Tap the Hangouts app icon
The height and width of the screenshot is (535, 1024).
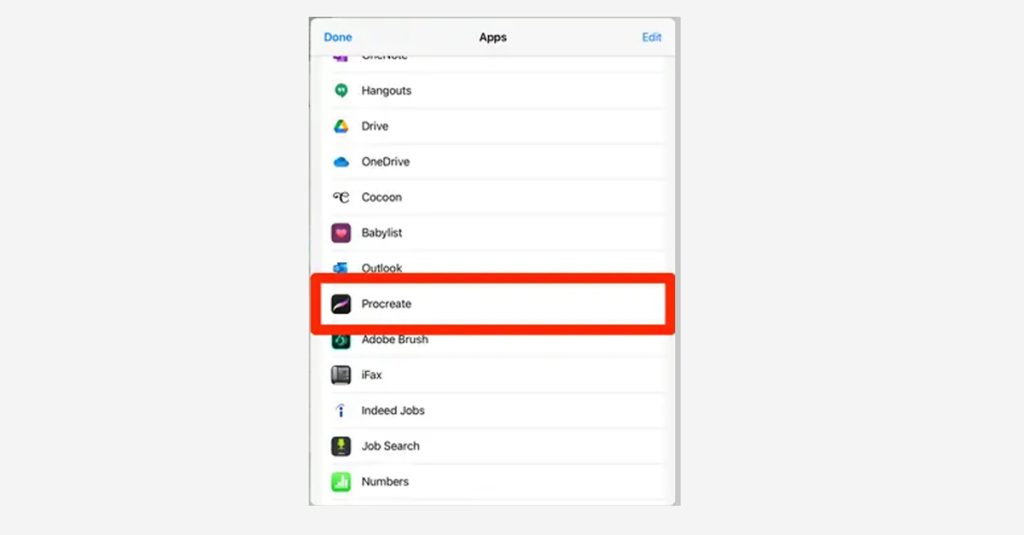pos(341,91)
